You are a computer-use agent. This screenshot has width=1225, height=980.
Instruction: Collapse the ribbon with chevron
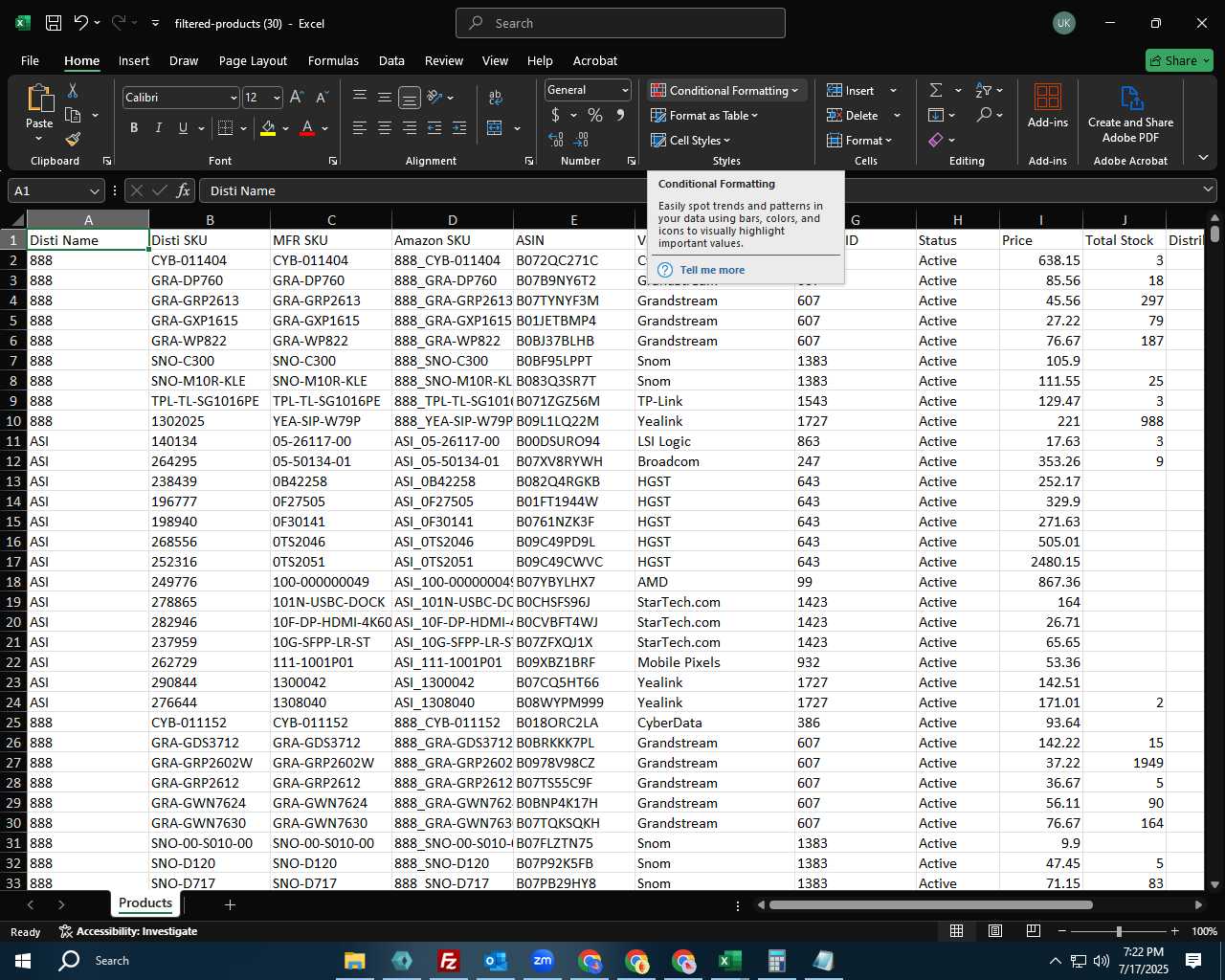tap(1203, 158)
